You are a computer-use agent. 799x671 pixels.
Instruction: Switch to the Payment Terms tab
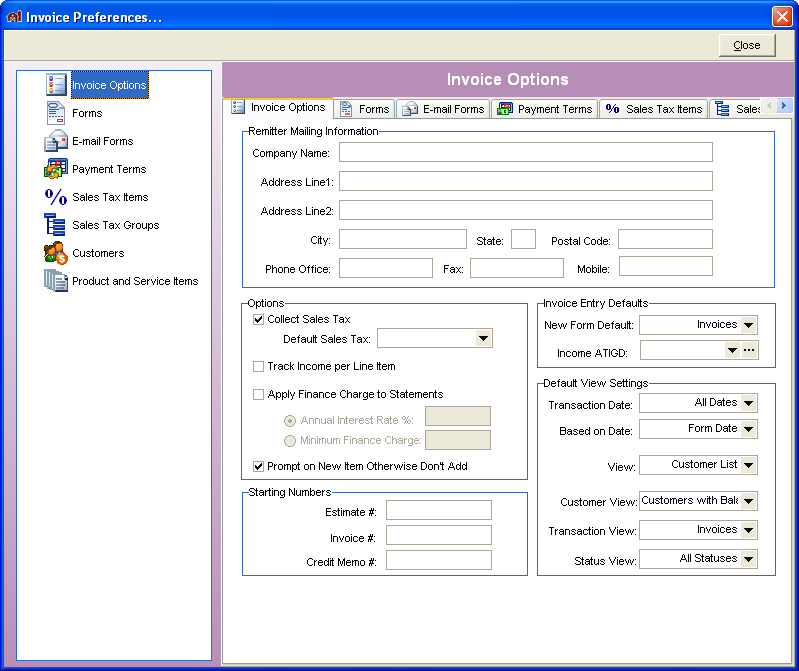point(545,109)
